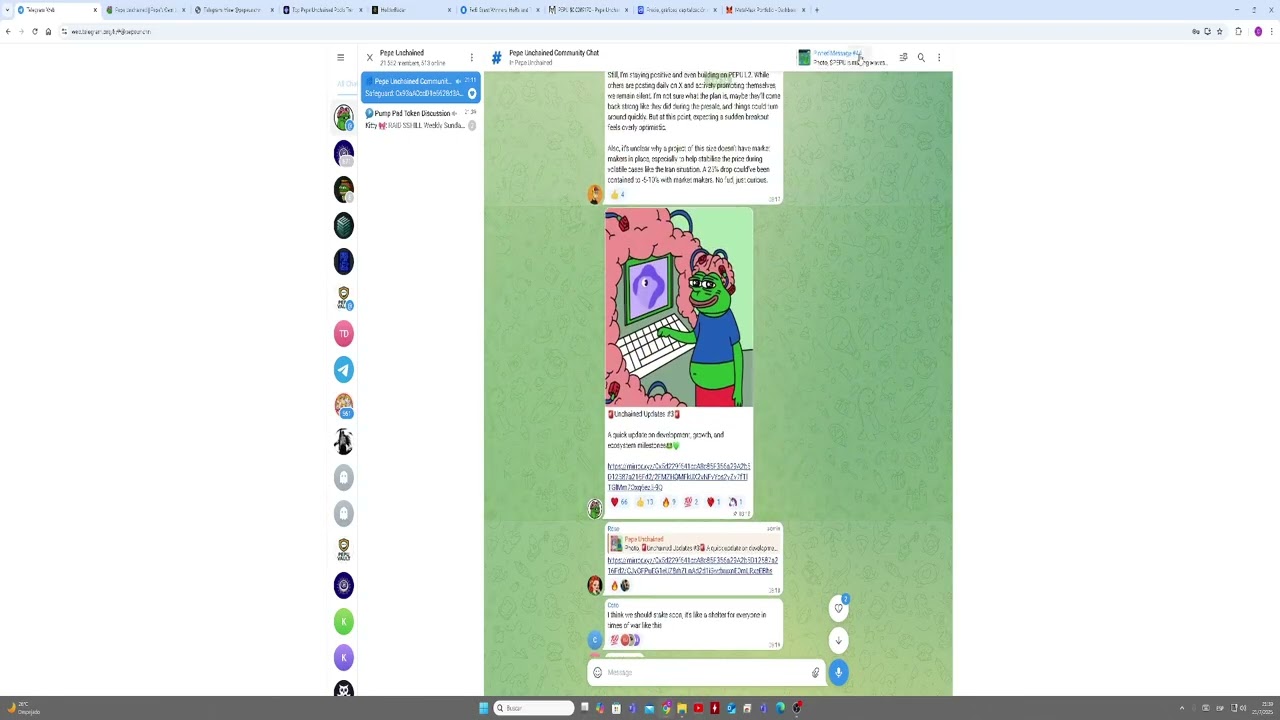Open the TD pink avatar chat

343,333
